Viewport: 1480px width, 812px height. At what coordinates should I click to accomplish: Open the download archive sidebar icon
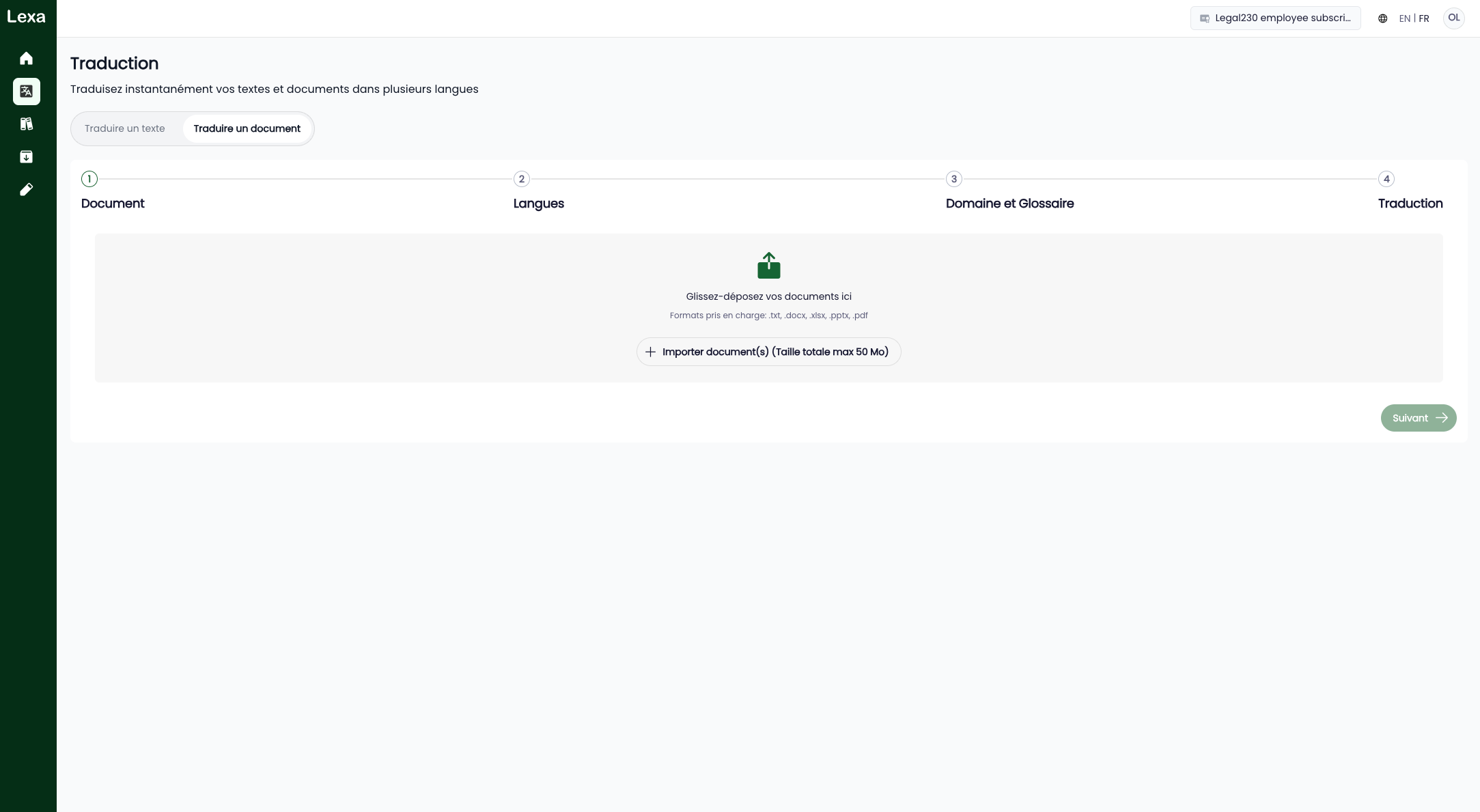point(26,157)
